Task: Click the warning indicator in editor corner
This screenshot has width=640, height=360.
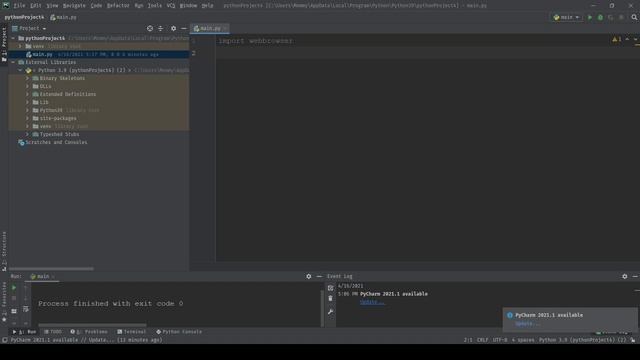Action: click(x=616, y=39)
